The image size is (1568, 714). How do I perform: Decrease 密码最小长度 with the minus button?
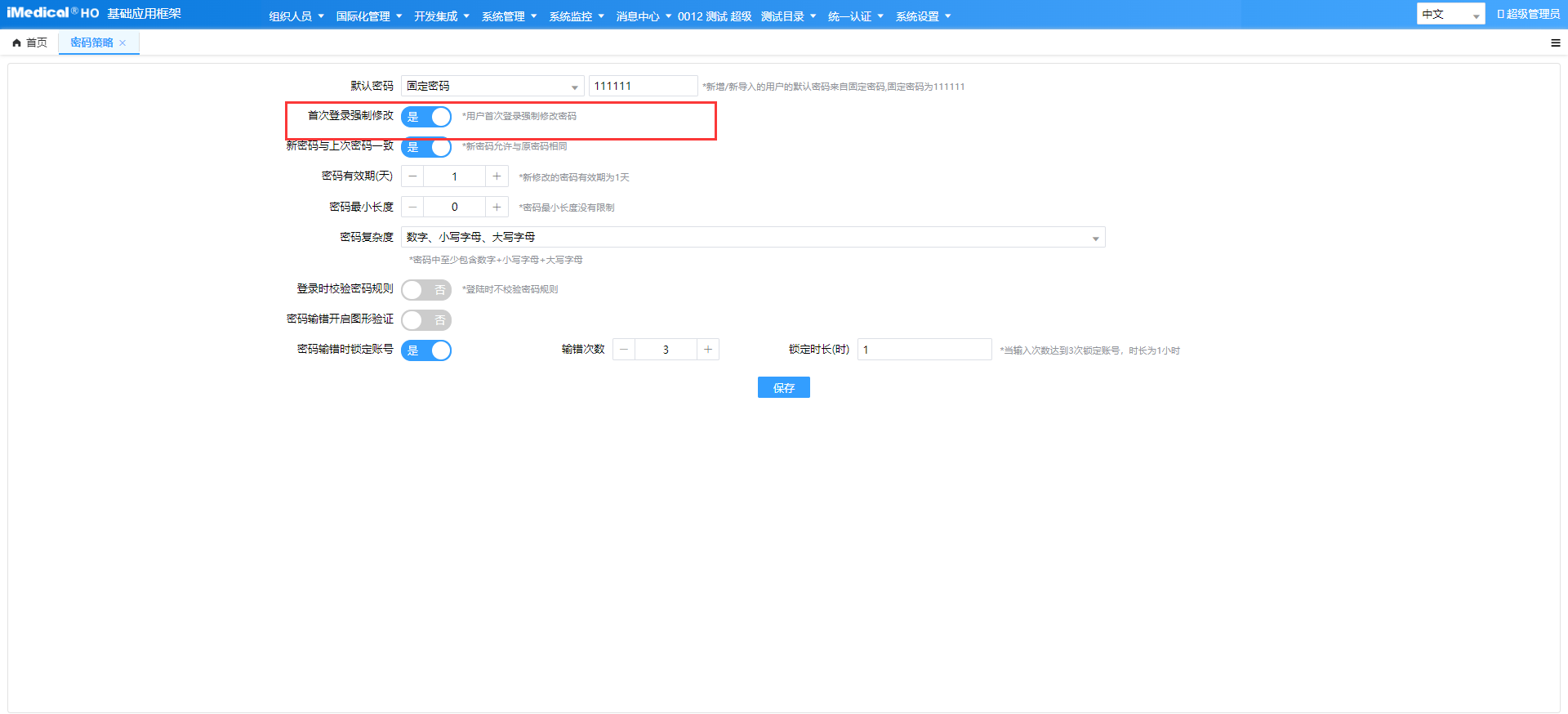(412, 208)
